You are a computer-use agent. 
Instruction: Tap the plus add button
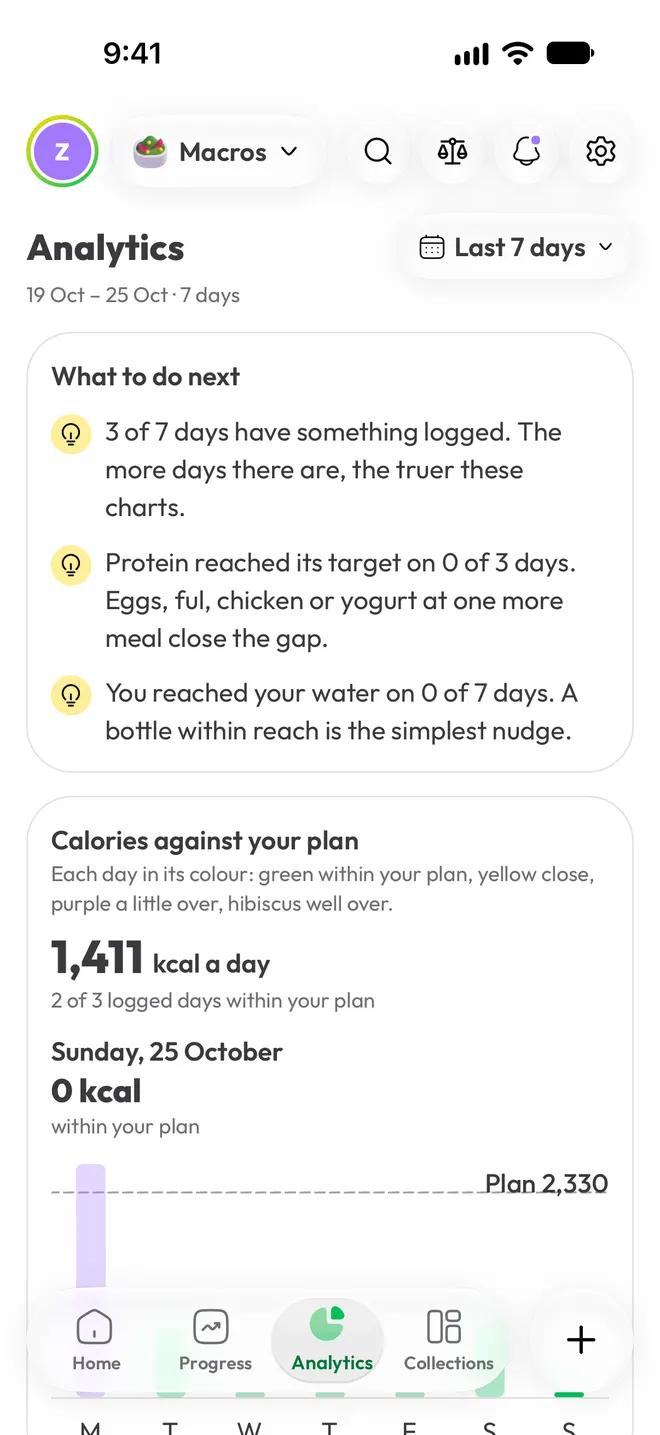581,1340
